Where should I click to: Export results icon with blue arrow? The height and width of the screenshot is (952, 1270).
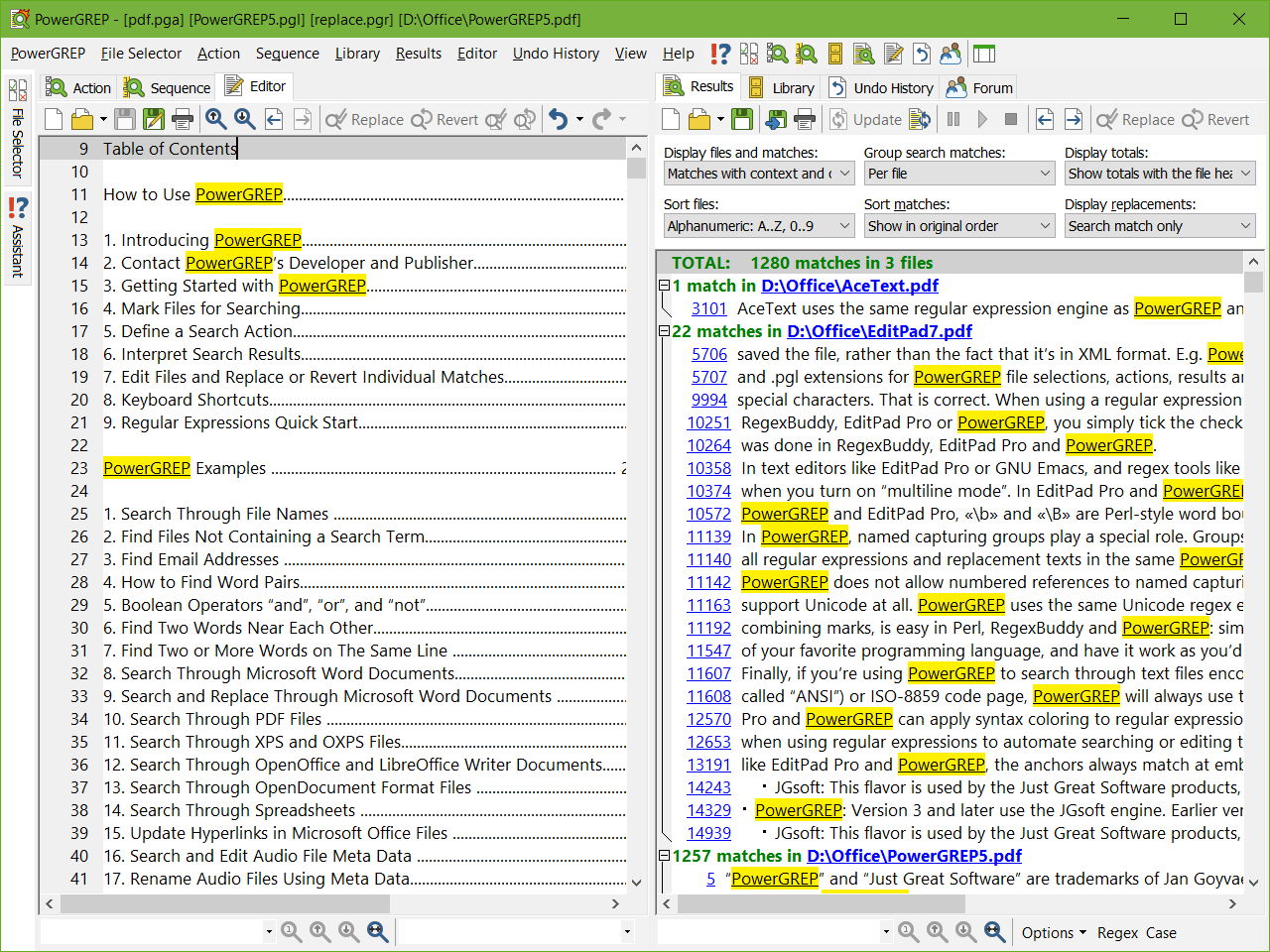(x=776, y=120)
